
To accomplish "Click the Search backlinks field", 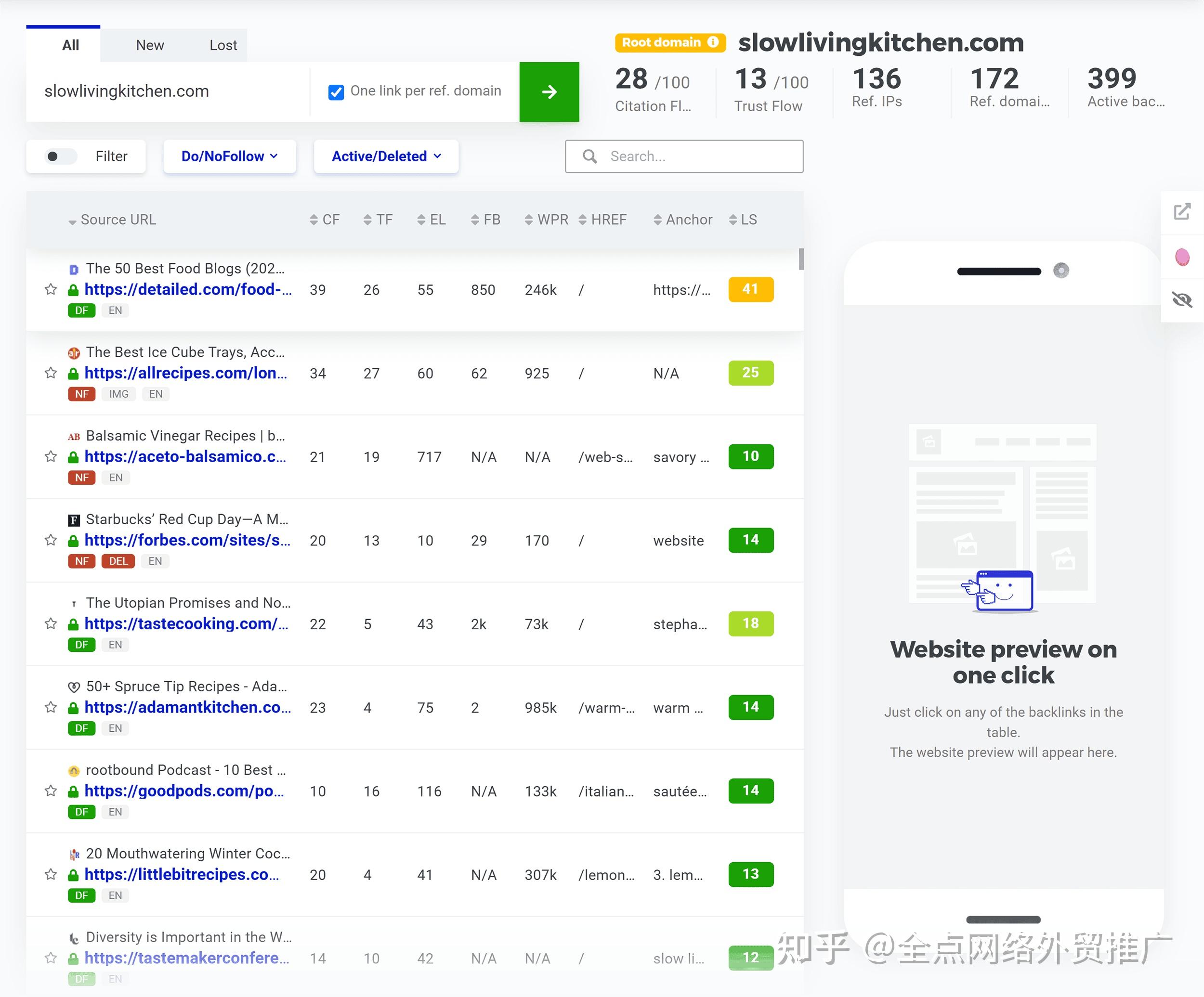I will [x=684, y=156].
